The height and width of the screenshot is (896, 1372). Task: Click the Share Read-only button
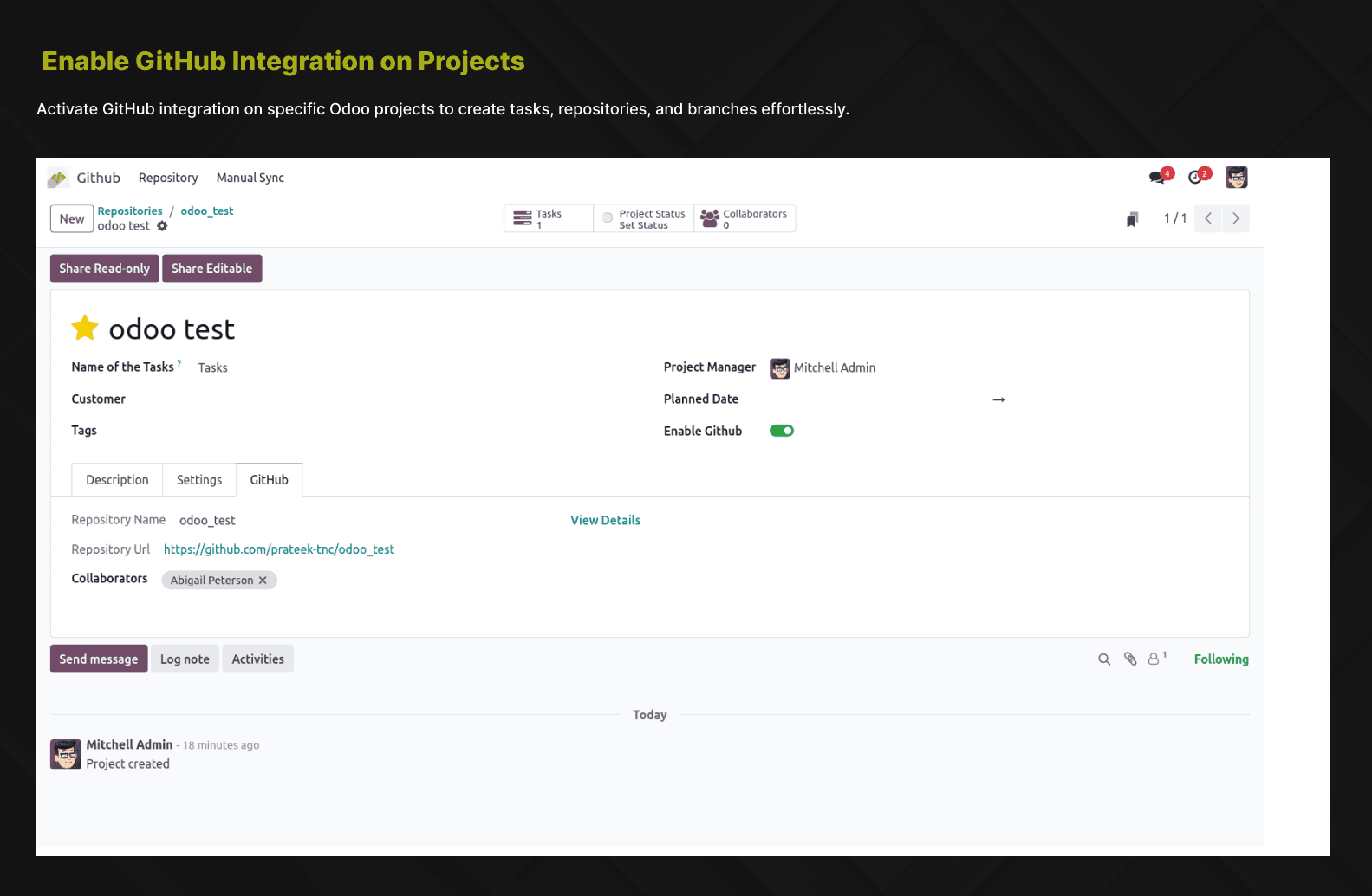coord(104,269)
